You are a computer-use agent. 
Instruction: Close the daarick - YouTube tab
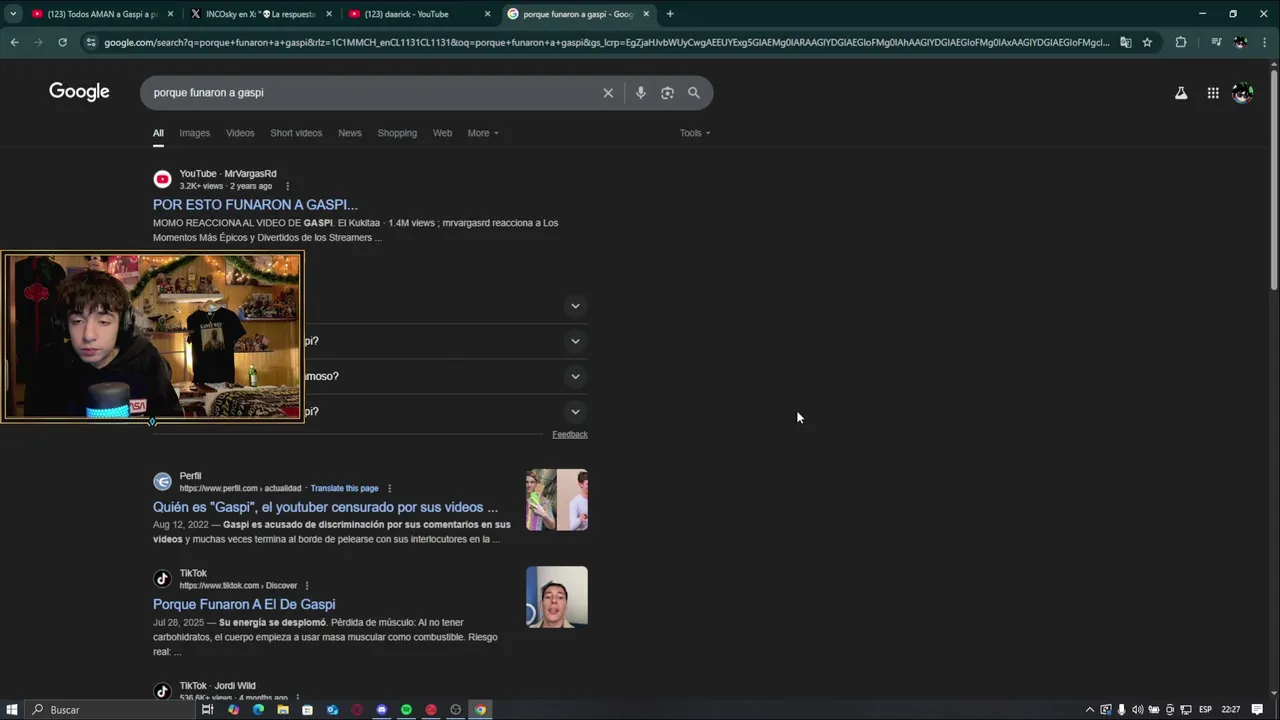pos(488,14)
